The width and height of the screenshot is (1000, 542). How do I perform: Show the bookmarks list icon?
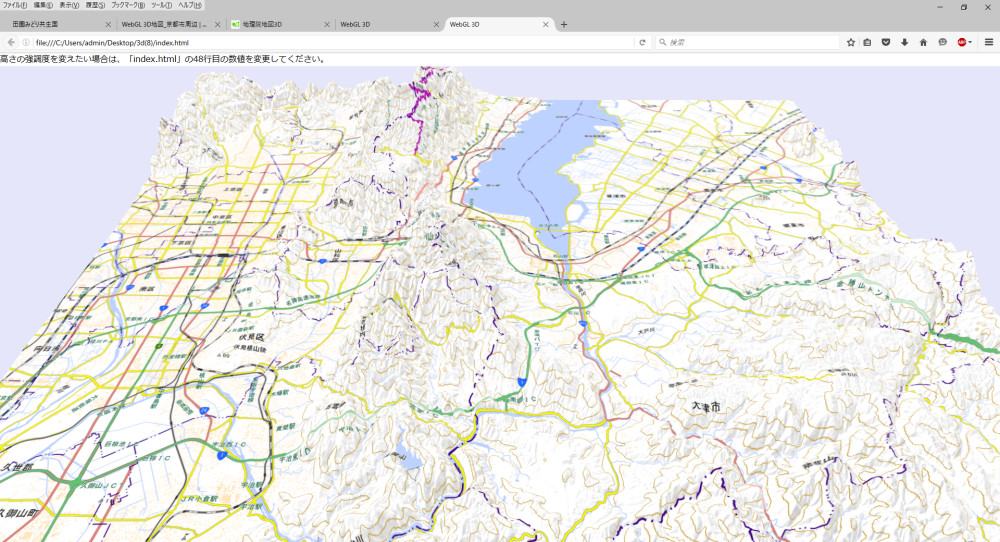(868, 42)
